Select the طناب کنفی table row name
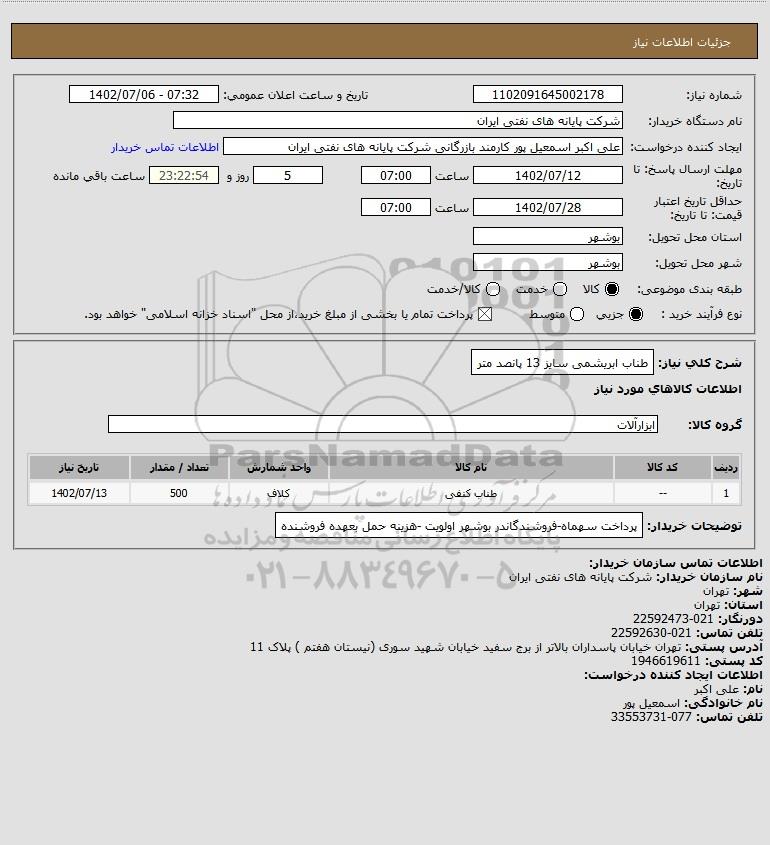Image resolution: width=770 pixels, height=845 pixels. 471,493
